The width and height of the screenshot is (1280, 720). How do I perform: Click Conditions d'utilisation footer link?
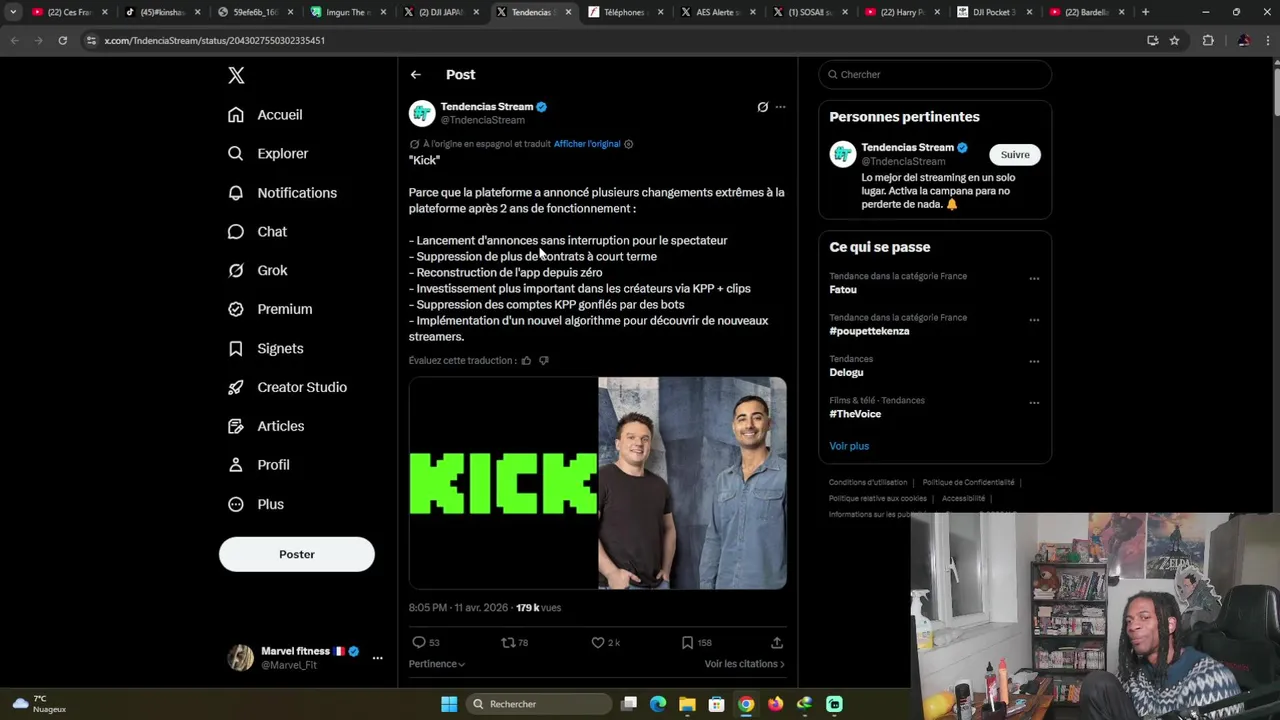click(868, 483)
